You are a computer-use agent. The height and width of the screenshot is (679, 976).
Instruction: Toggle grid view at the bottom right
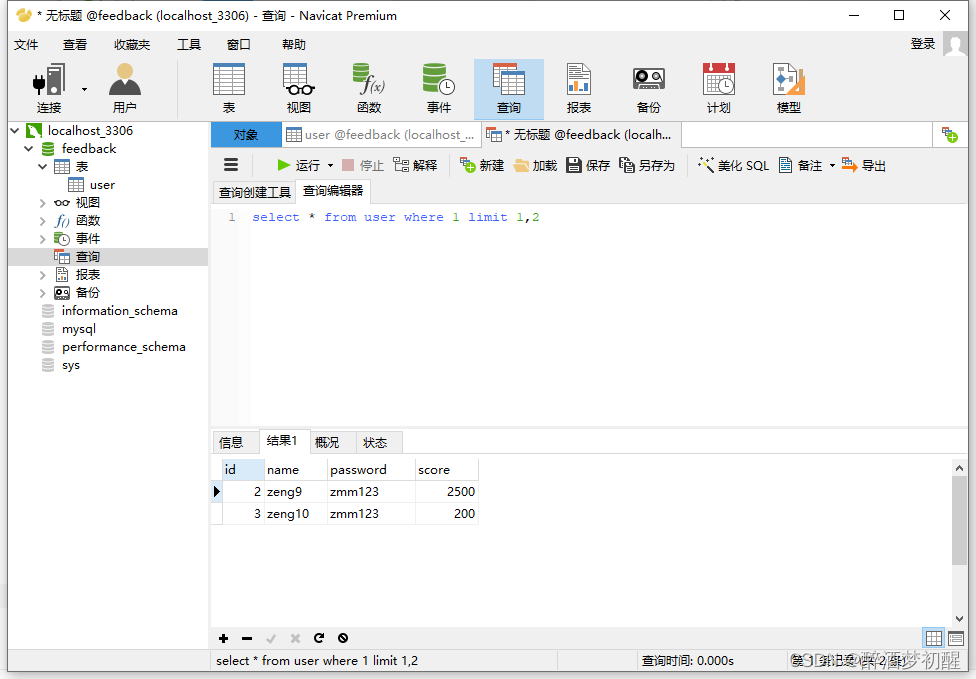[x=933, y=638]
